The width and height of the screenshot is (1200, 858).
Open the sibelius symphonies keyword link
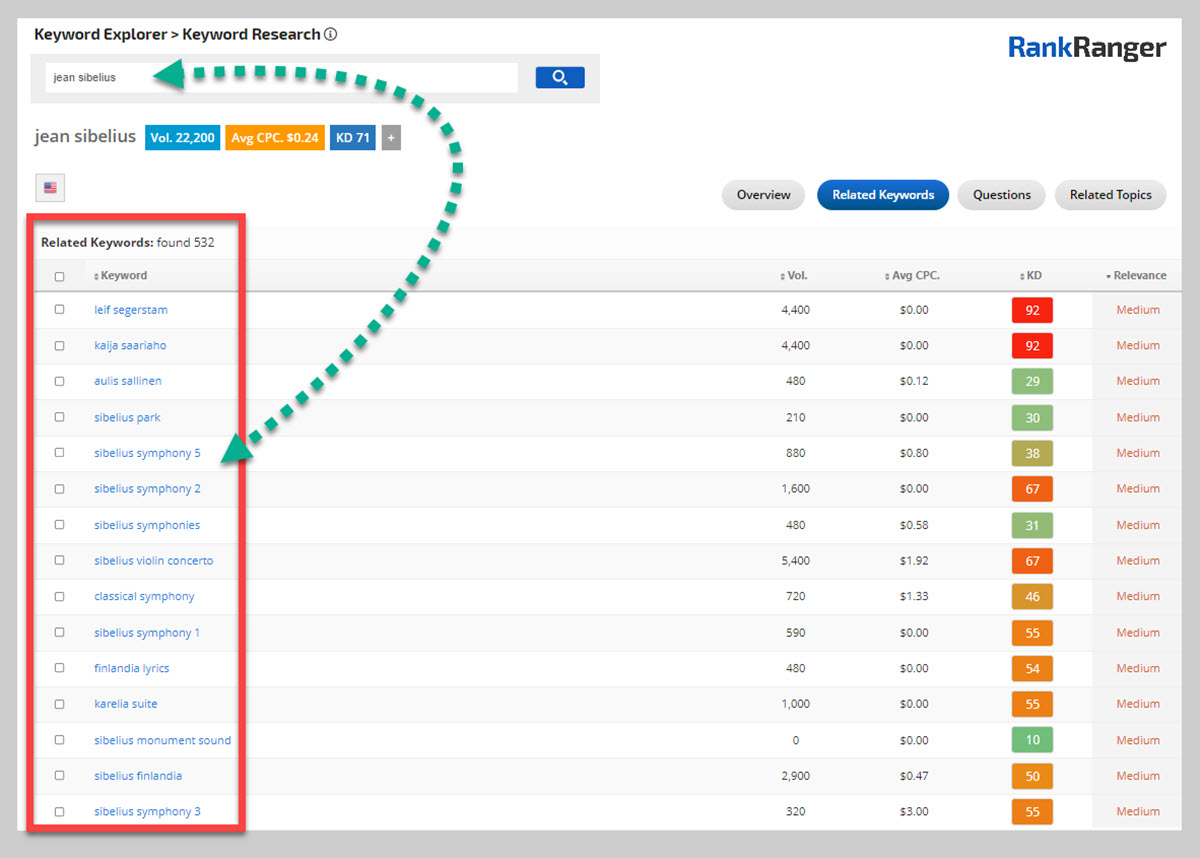pos(147,525)
